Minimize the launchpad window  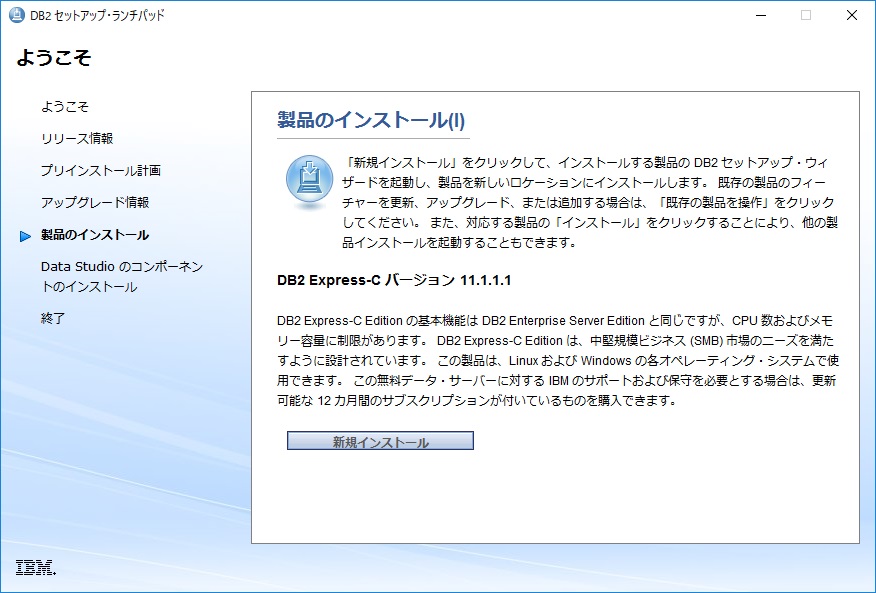click(x=760, y=15)
